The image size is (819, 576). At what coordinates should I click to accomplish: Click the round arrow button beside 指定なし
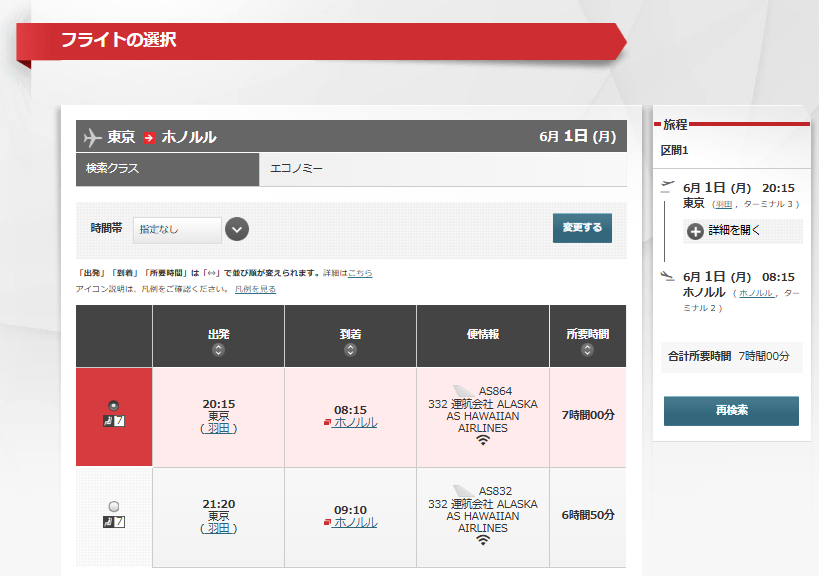click(237, 229)
